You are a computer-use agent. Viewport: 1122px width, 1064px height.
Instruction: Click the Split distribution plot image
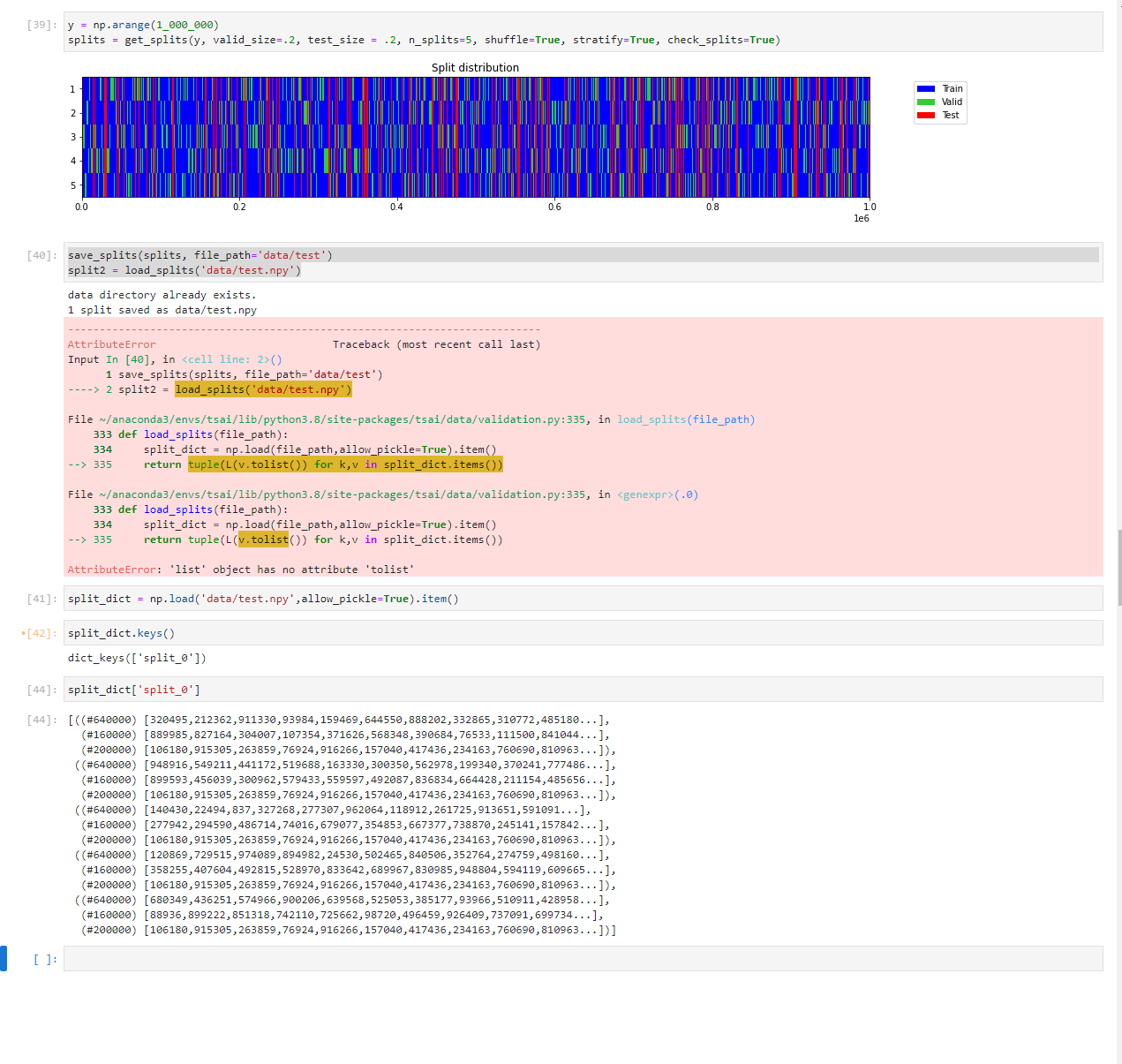(x=475, y=137)
